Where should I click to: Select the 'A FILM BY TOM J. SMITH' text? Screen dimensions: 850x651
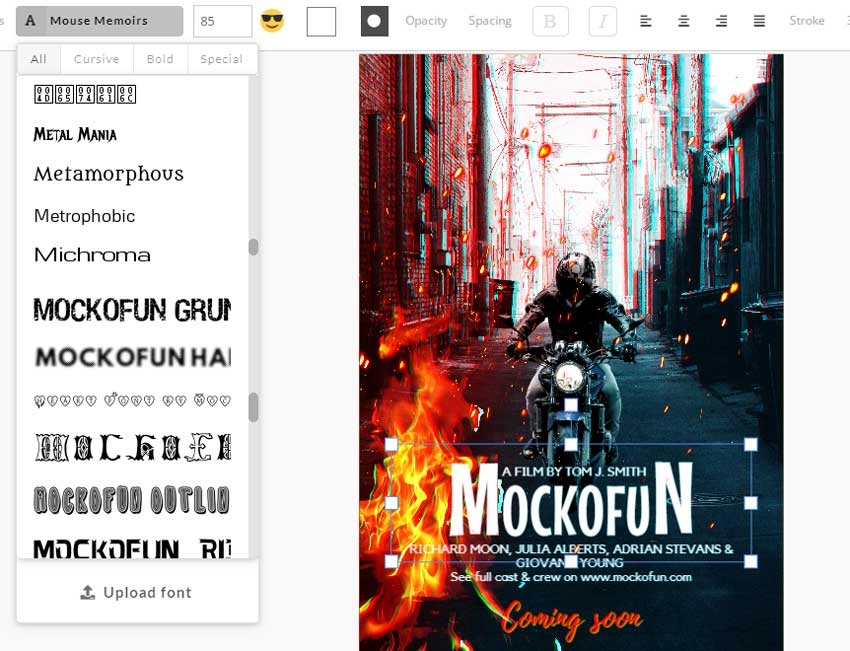[574, 472]
